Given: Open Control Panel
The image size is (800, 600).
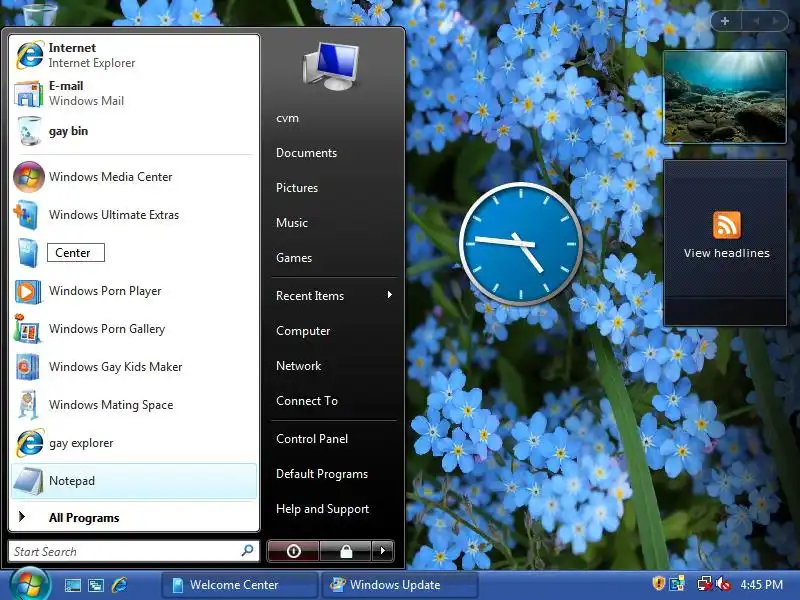Looking at the screenshot, I should (312, 439).
